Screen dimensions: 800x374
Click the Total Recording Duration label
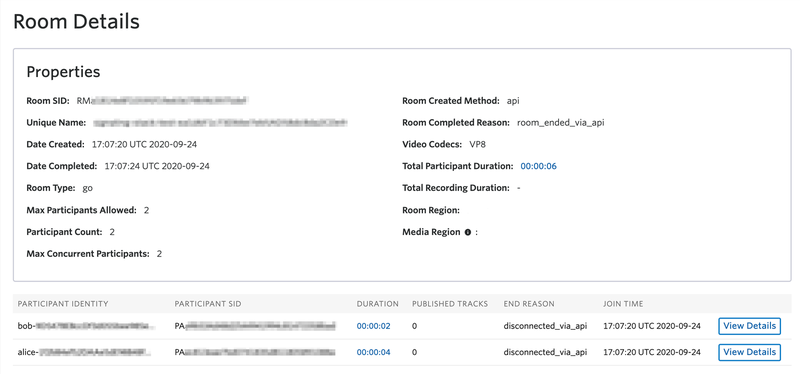456,188
